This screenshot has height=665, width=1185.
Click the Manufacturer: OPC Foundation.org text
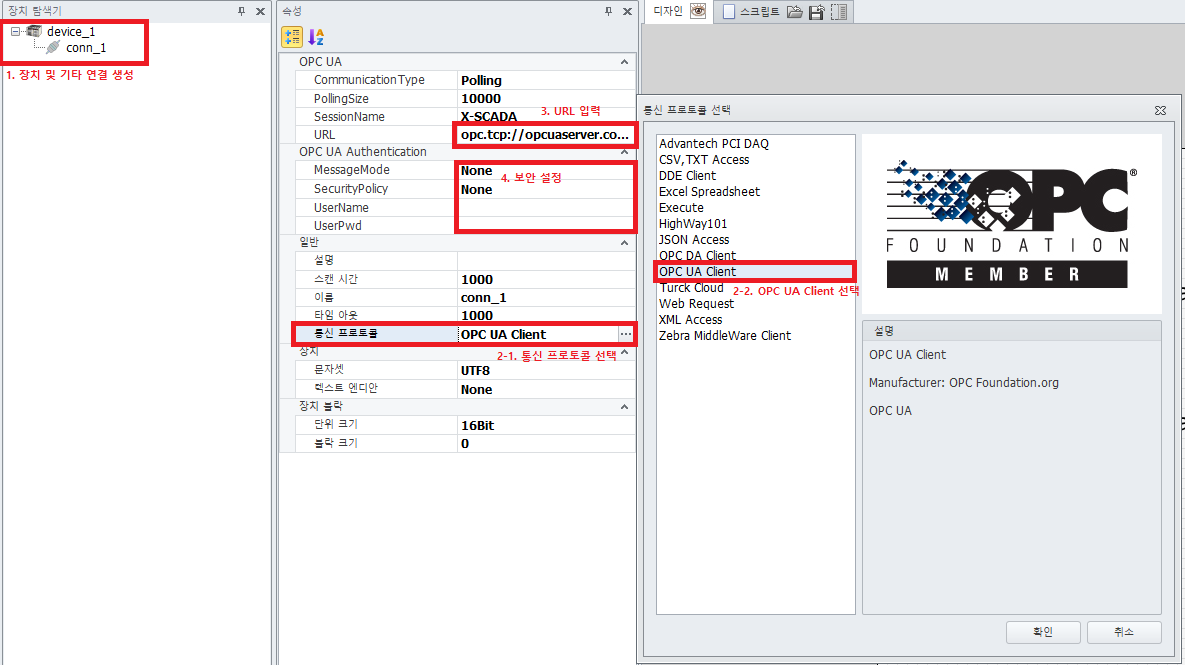pyautogui.click(x=964, y=382)
